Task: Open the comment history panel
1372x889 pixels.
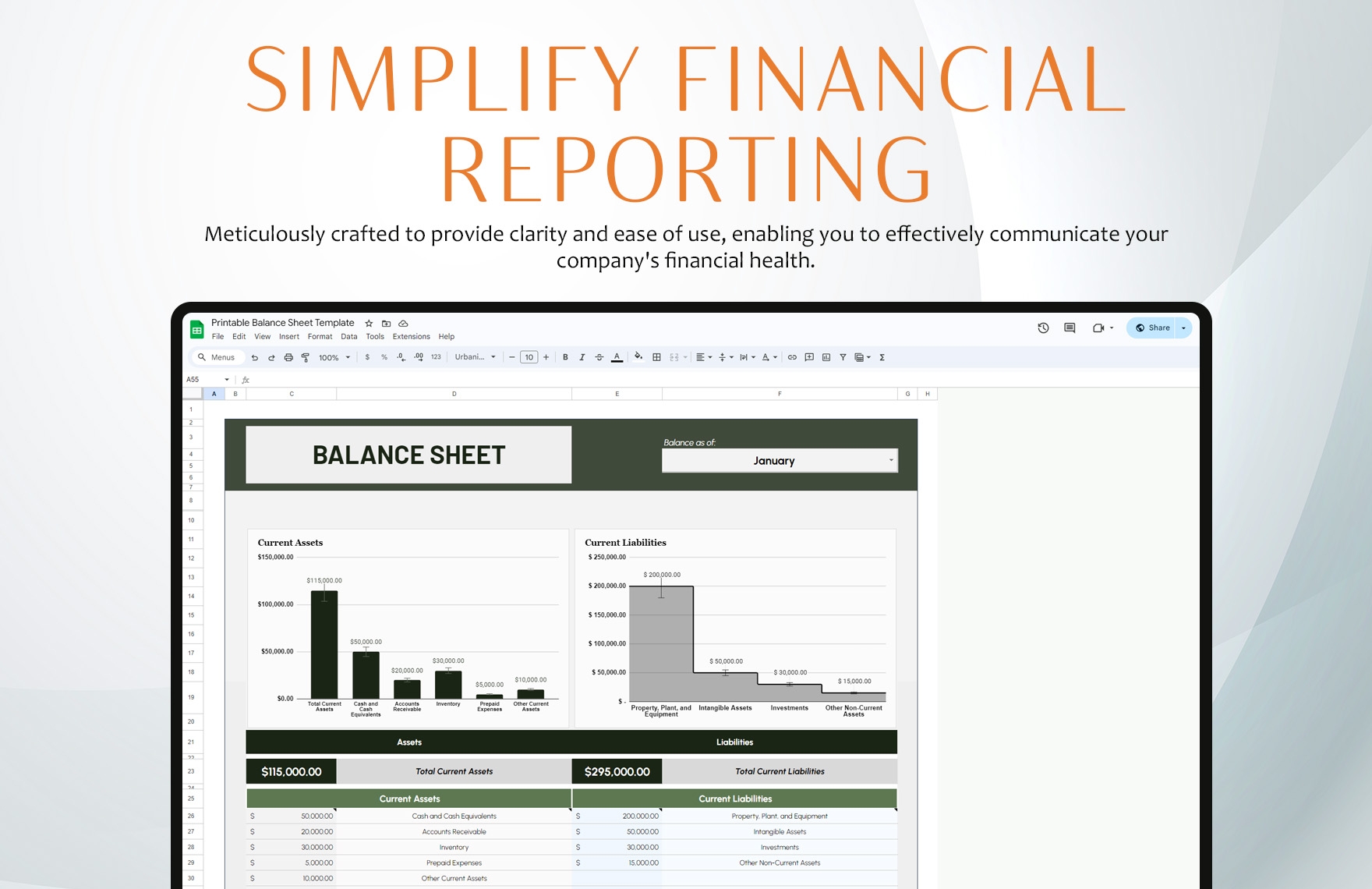Action: click(x=1070, y=328)
